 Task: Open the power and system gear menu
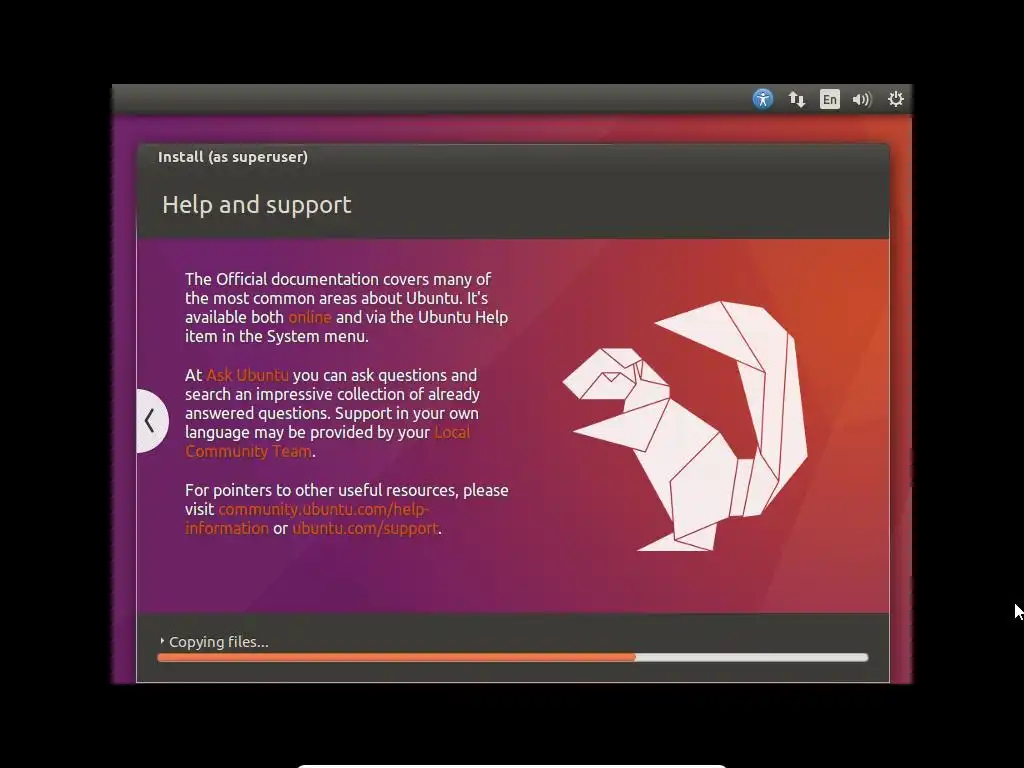click(x=895, y=99)
